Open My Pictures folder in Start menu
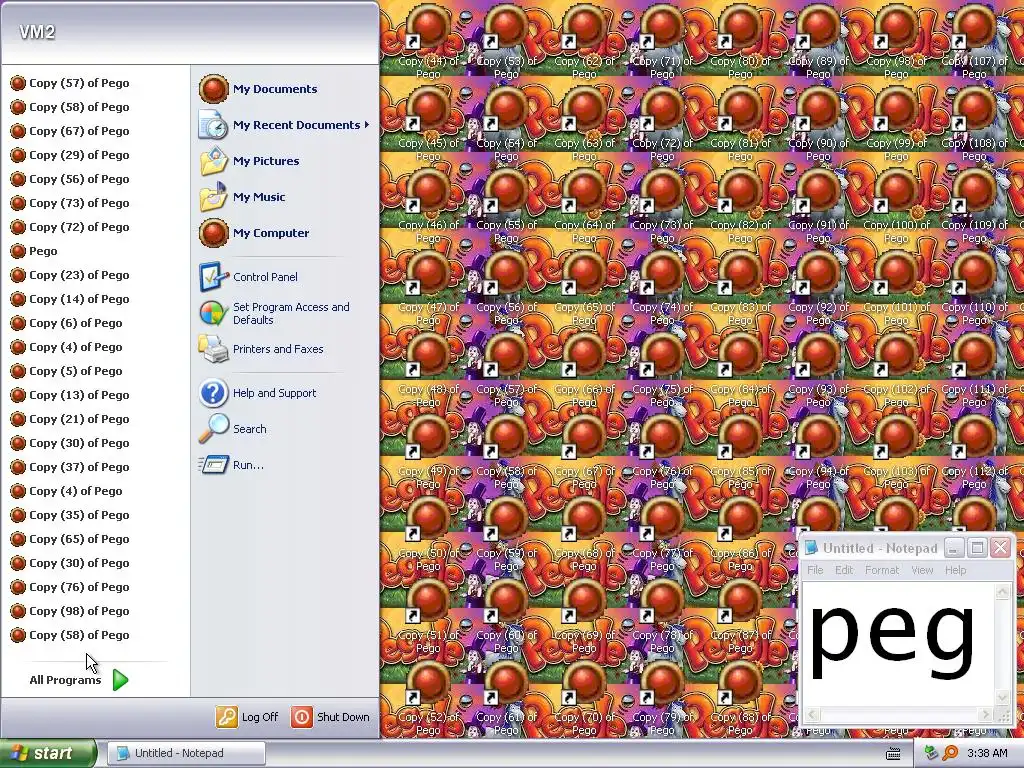Viewport: 1024px width, 768px height. (x=249, y=161)
